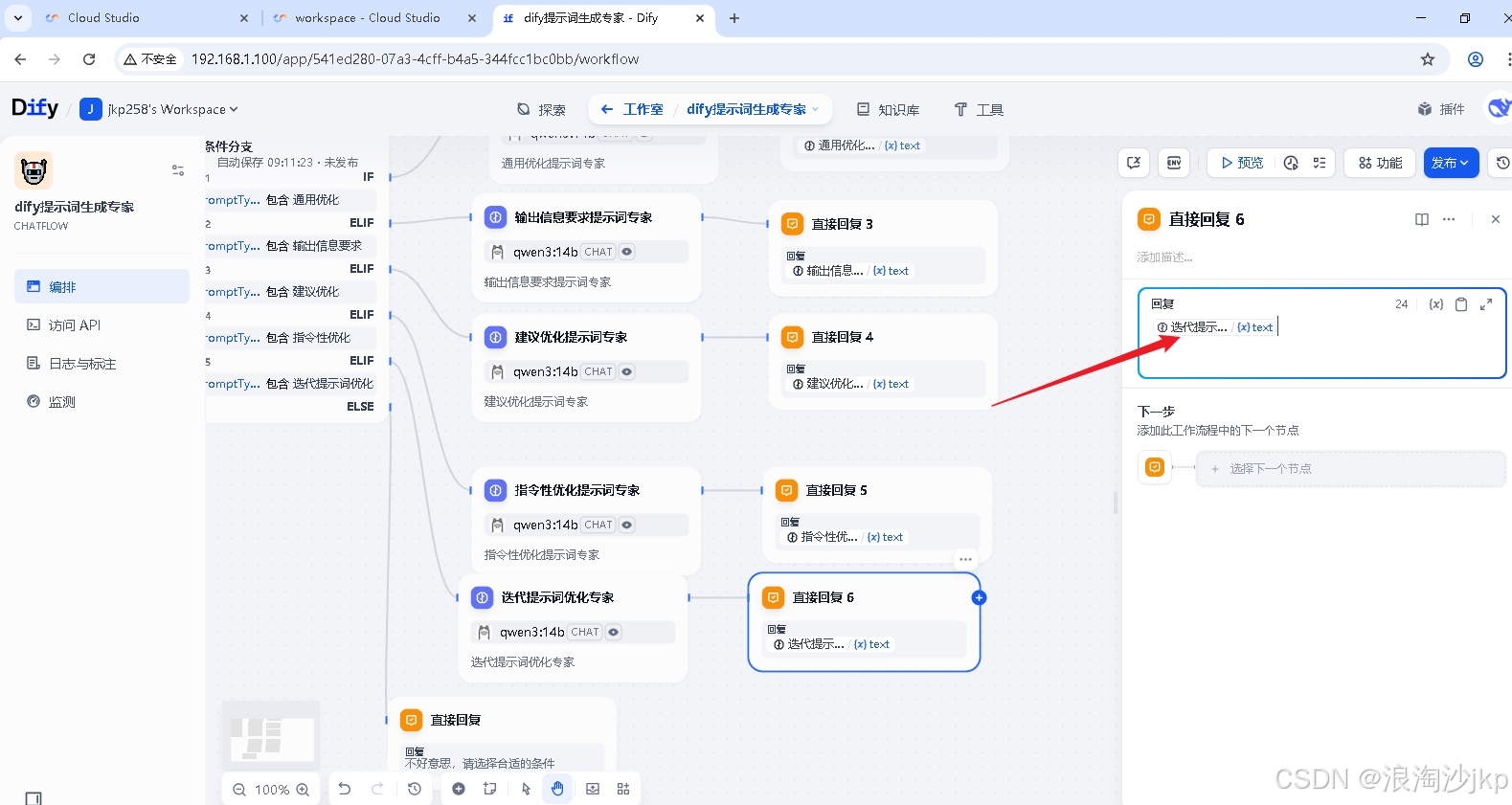The height and width of the screenshot is (805, 1512).
Task: Open 知识库 in top navigation
Action: [x=888, y=109]
